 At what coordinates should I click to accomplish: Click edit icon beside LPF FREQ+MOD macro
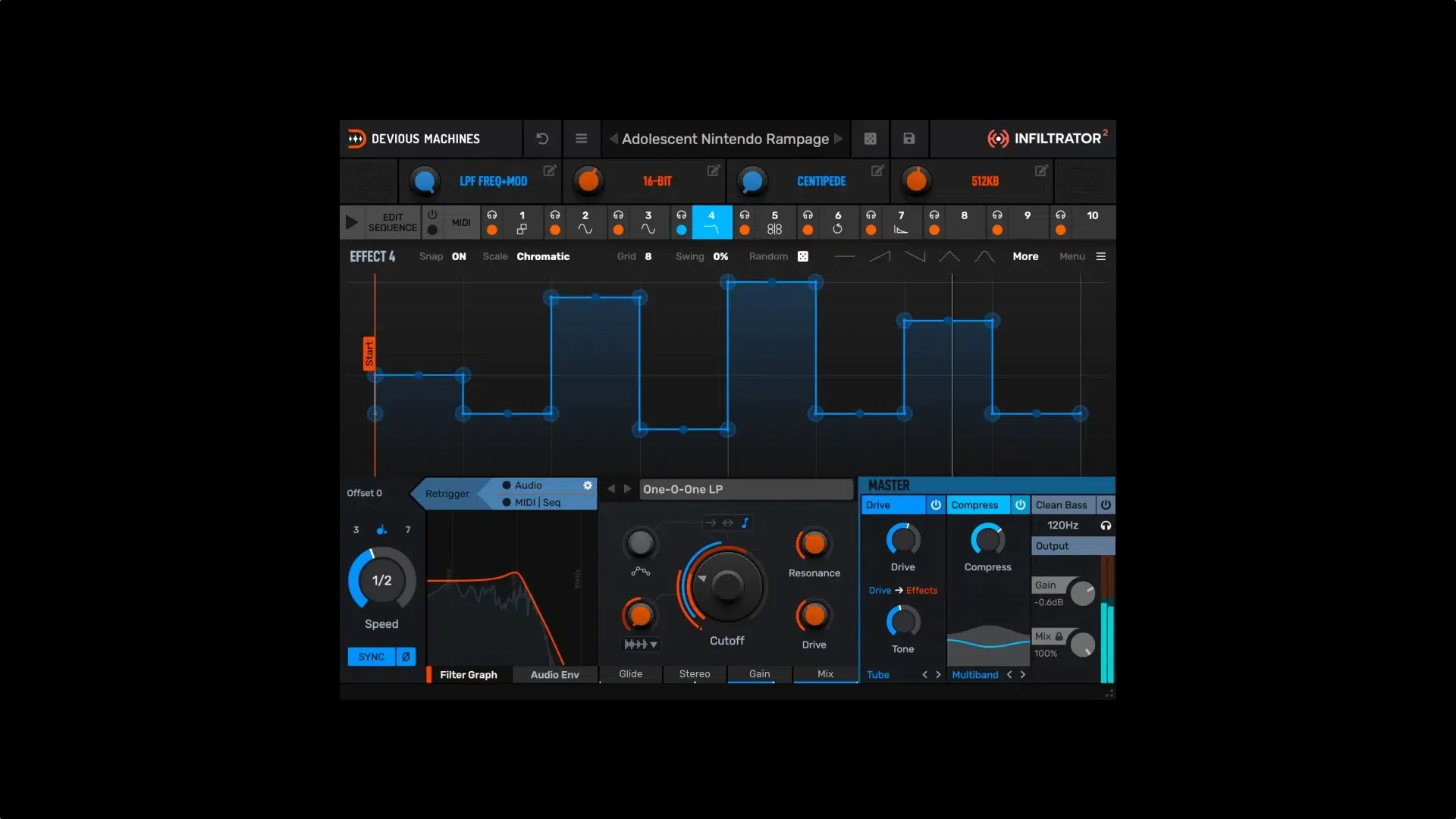pos(549,171)
